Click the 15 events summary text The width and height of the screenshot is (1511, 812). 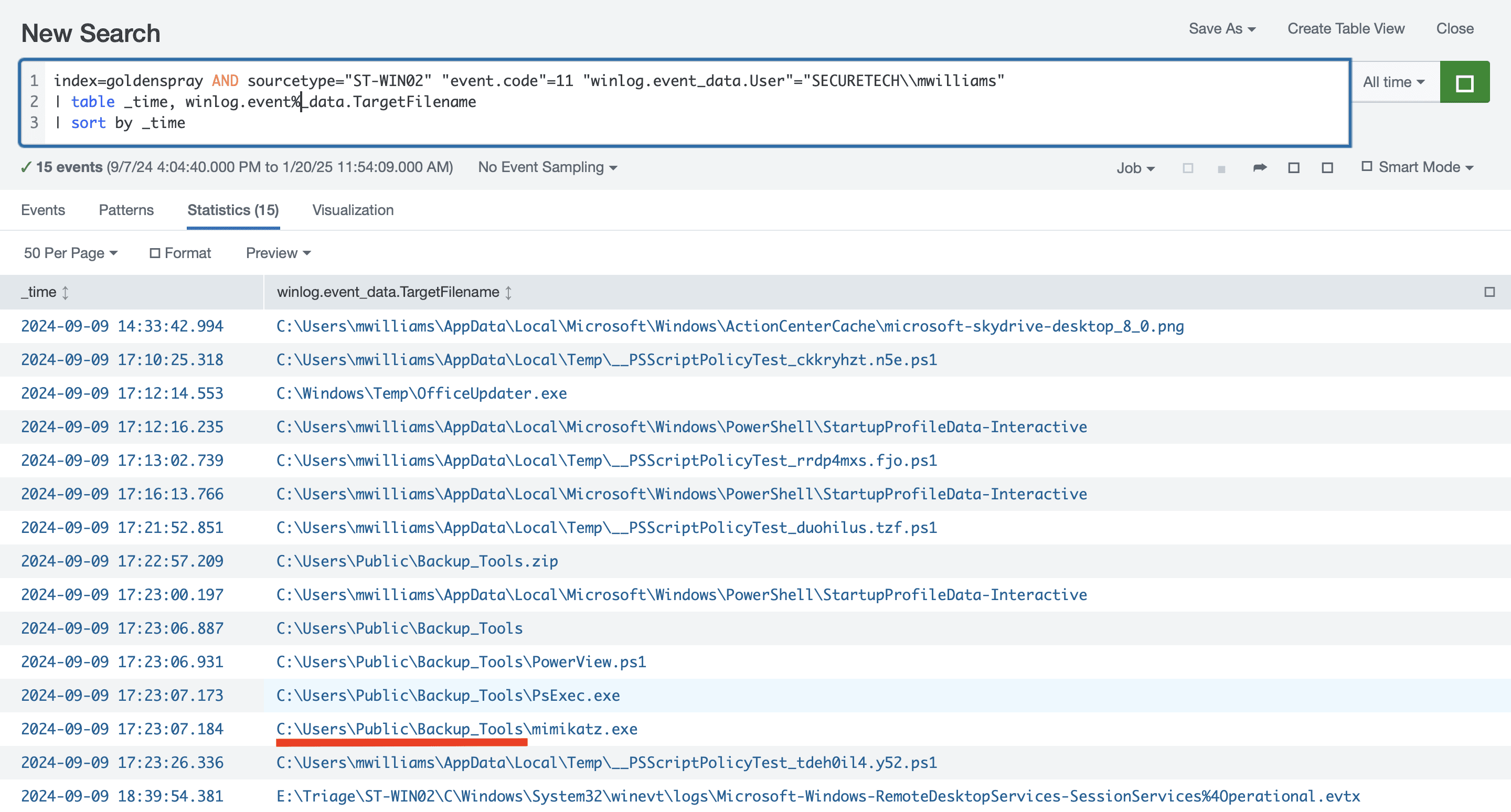pos(69,167)
